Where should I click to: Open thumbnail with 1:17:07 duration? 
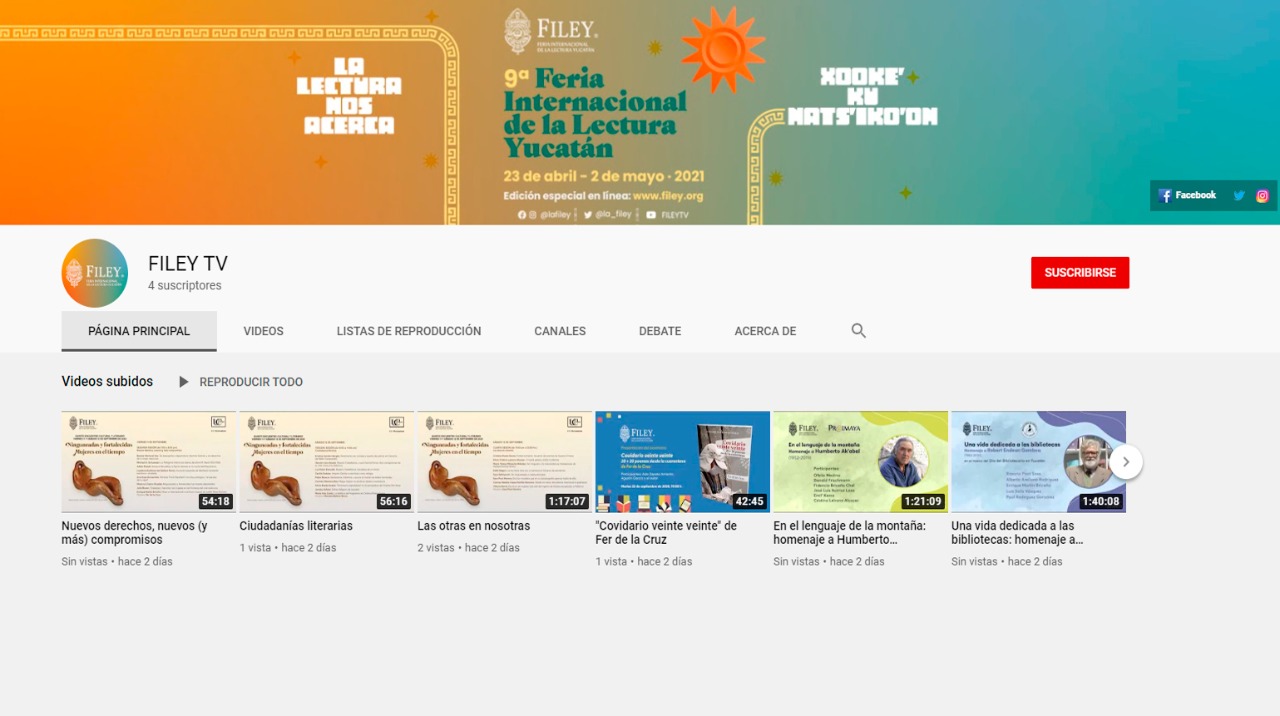click(x=505, y=462)
